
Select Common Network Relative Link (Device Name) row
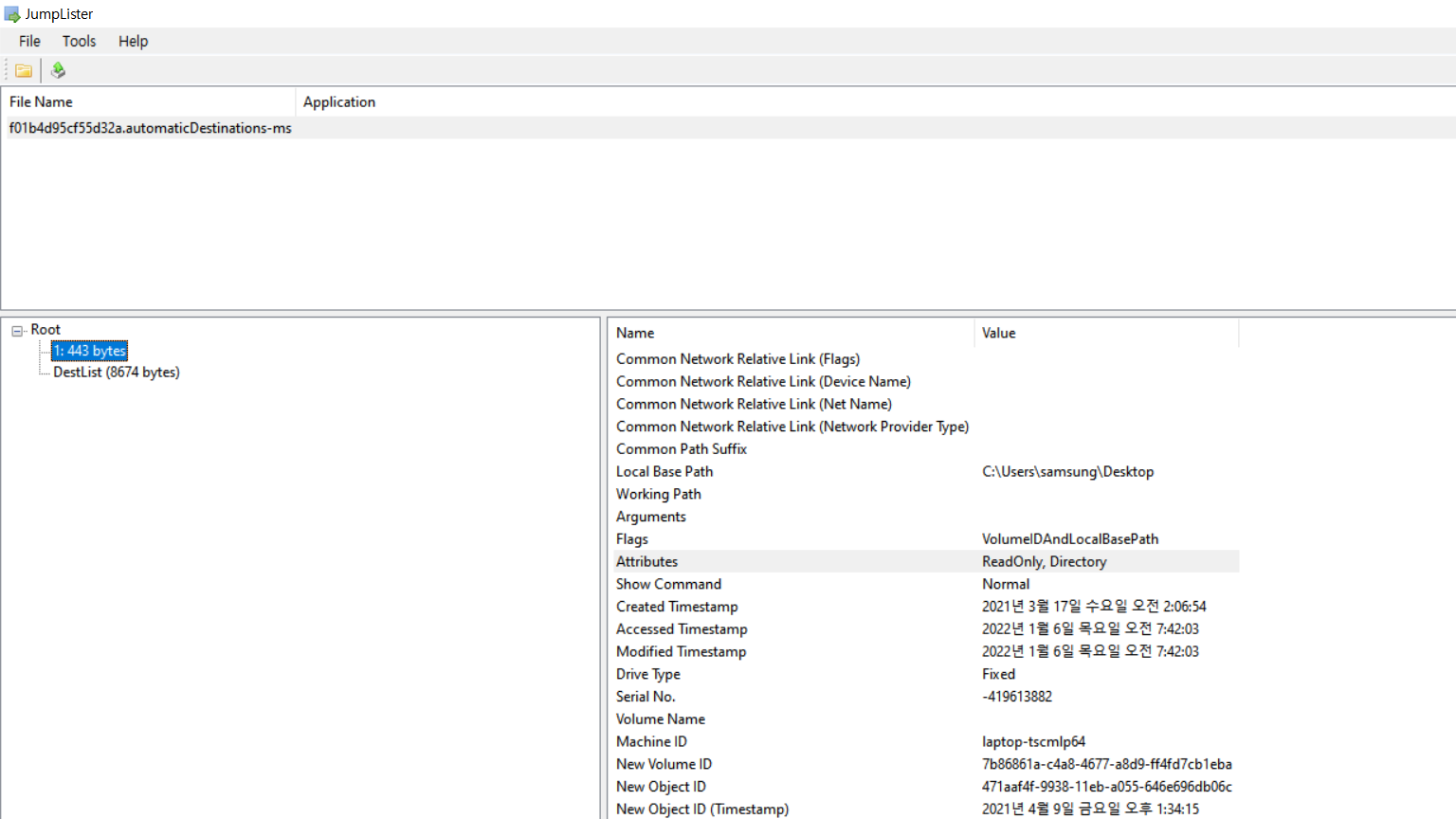tap(925, 382)
